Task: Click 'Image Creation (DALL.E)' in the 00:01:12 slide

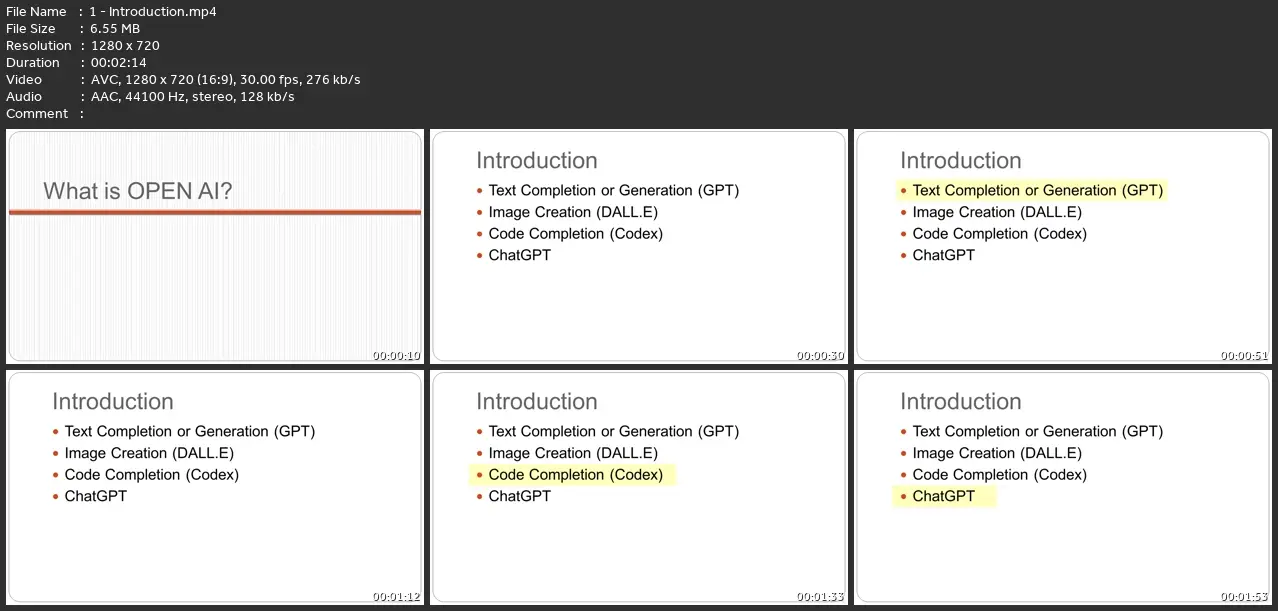Action: (x=150, y=453)
